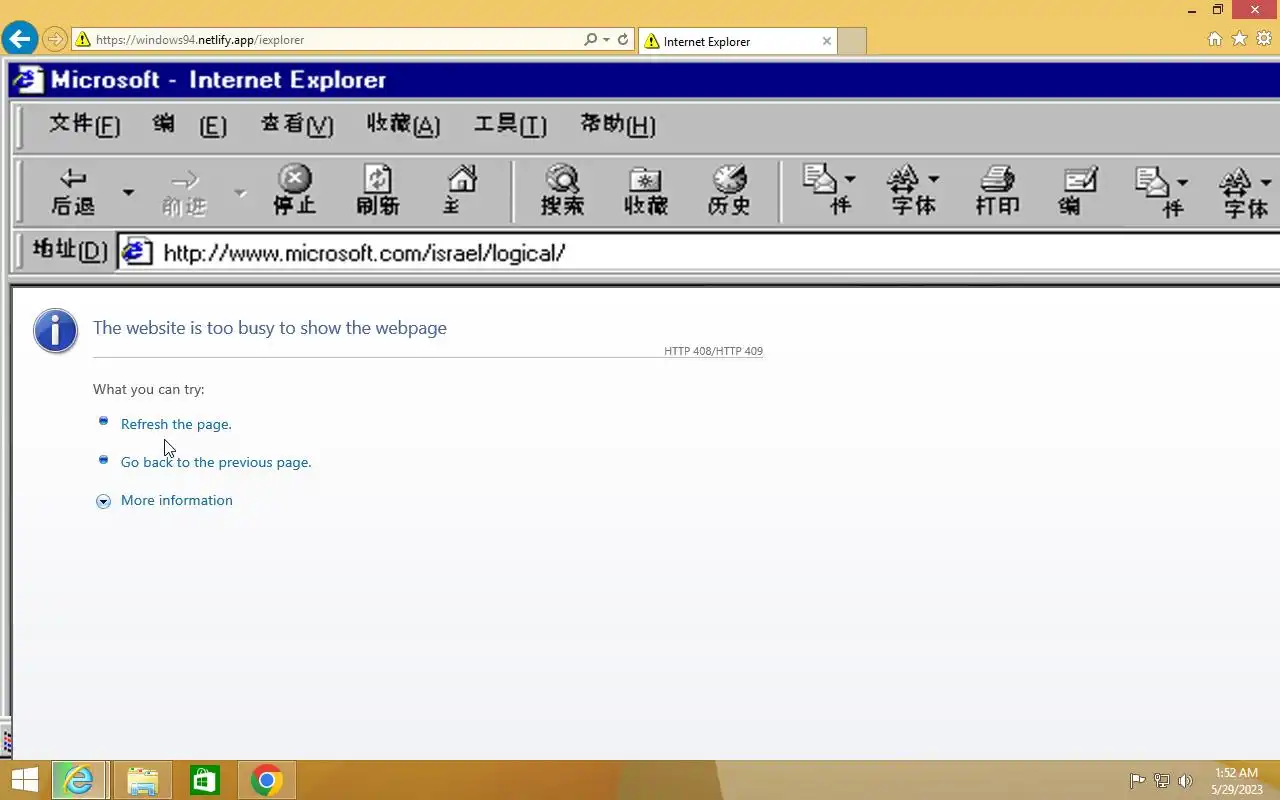Click 'Go back to the previous page.' link
1280x800 pixels.
tap(216, 462)
